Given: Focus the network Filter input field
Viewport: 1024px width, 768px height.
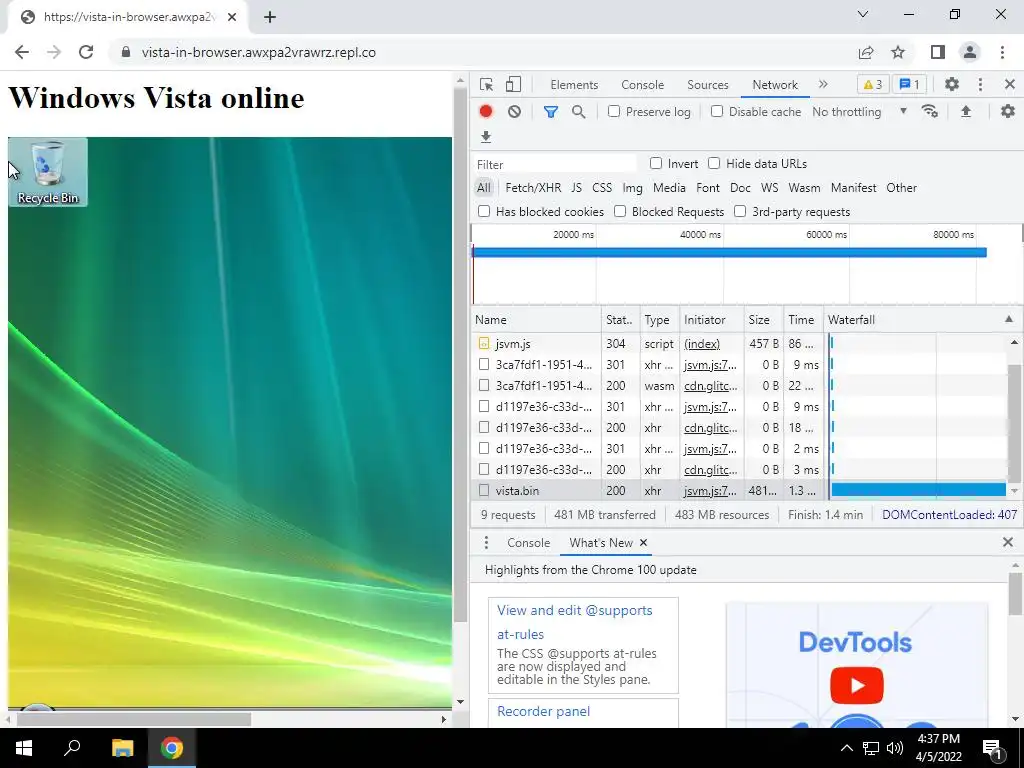Looking at the screenshot, I should 554,164.
